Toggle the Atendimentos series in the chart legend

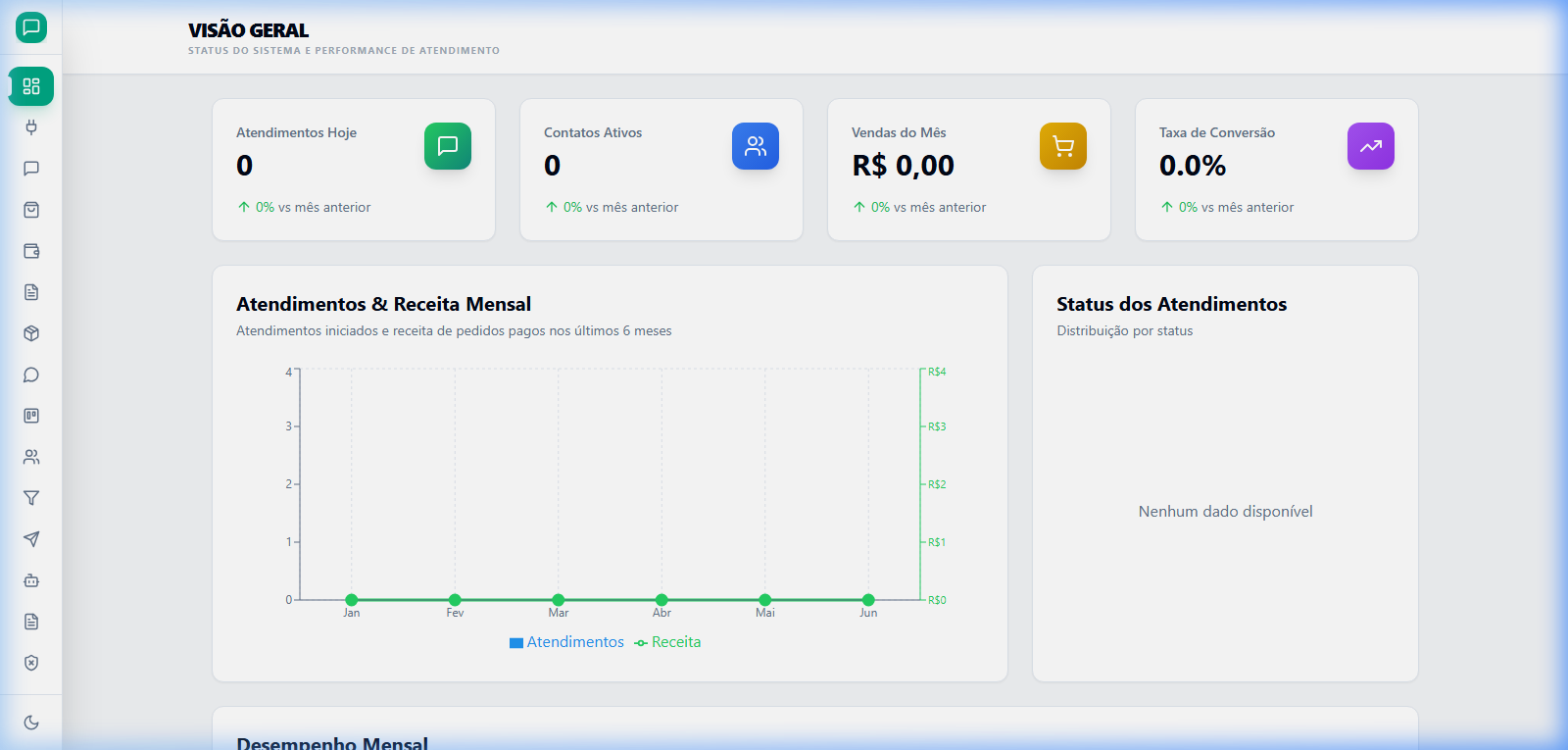(566, 642)
